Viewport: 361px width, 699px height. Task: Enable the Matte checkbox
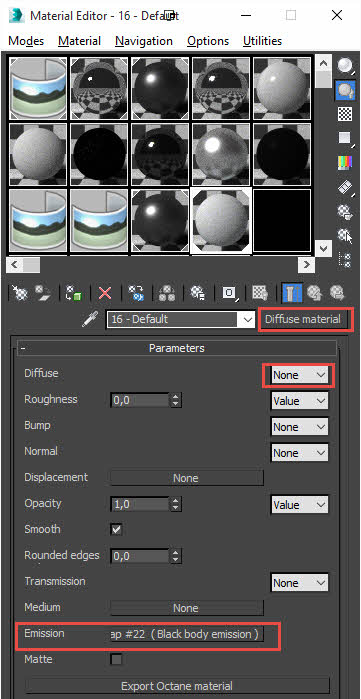coord(116,659)
